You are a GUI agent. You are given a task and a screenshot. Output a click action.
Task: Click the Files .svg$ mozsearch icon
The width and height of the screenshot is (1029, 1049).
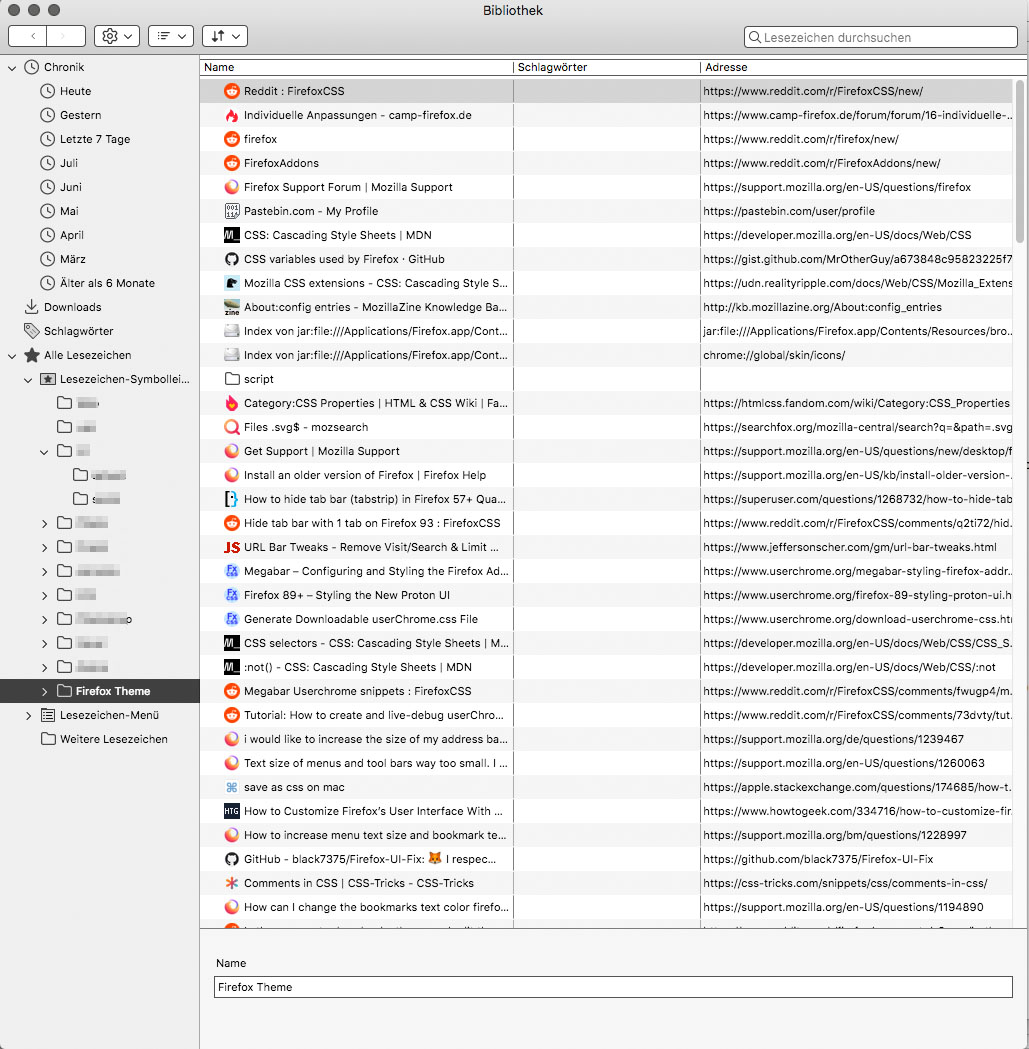pos(231,427)
